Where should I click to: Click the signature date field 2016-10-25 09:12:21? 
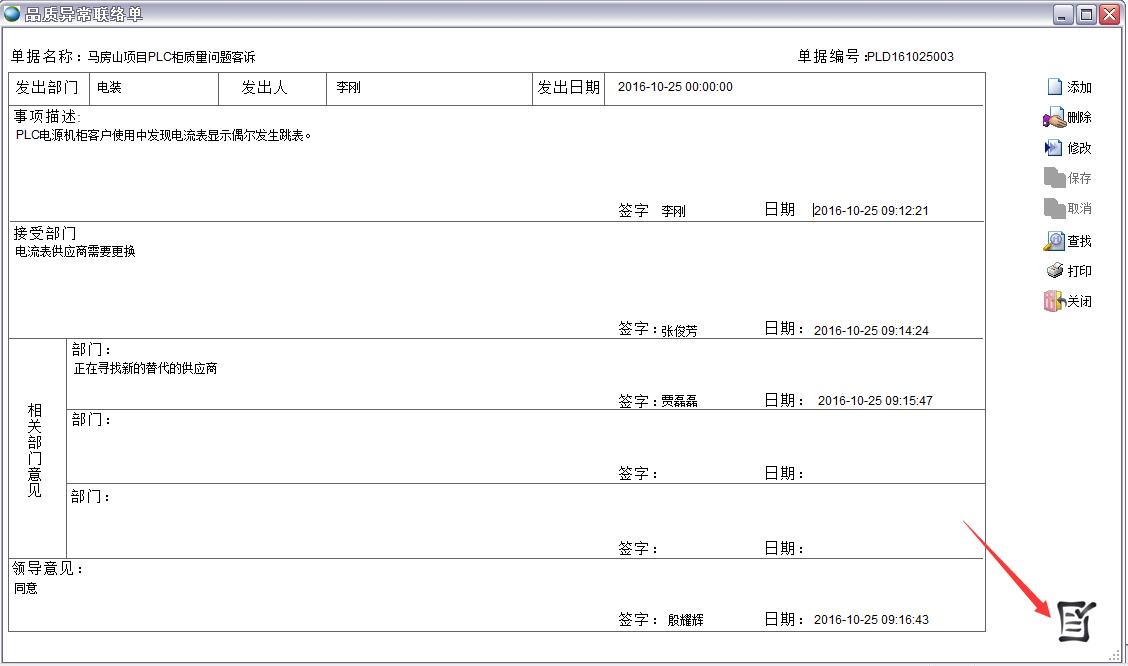[x=871, y=211]
